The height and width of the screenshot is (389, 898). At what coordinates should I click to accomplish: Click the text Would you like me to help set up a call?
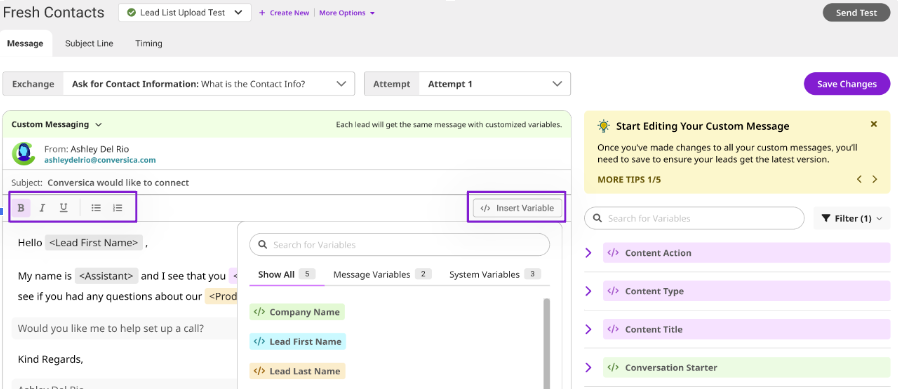(x=111, y=329)
